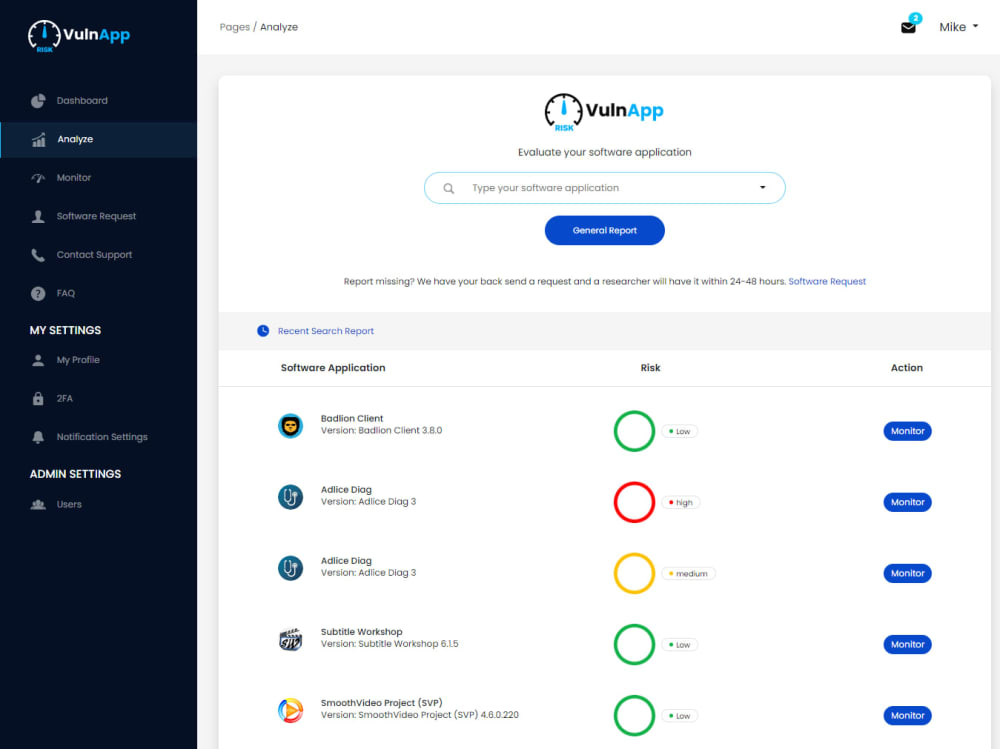Follow the Software Request link
Viewport: 1000px width, 749px height.
point(827,281)
